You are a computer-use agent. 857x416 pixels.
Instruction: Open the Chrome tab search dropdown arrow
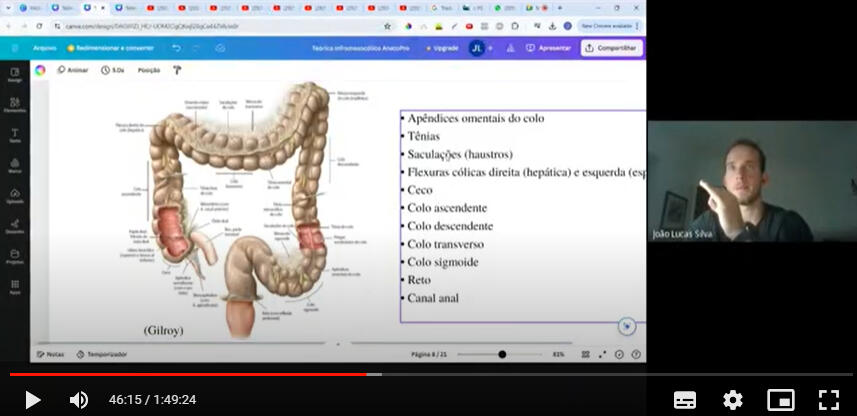tap(8, 8)
